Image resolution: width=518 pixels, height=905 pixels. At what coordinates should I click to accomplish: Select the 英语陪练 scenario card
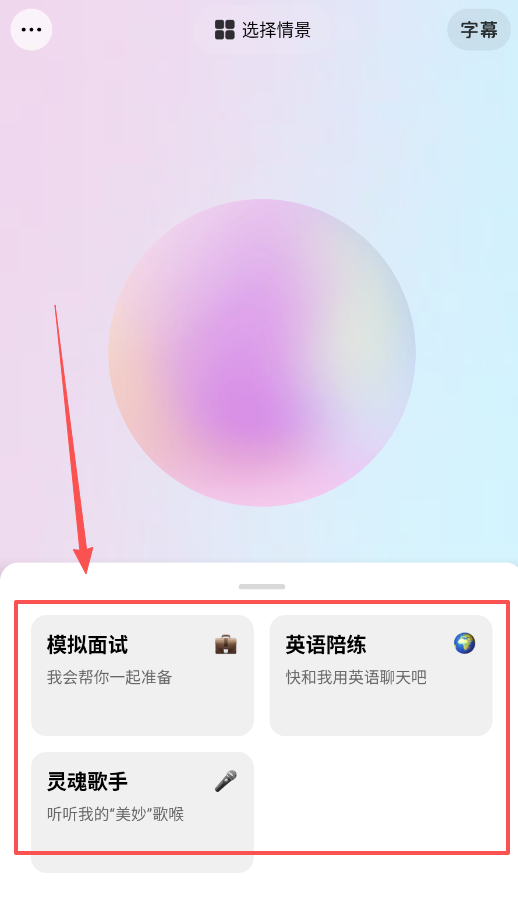(x=381, y=675)
